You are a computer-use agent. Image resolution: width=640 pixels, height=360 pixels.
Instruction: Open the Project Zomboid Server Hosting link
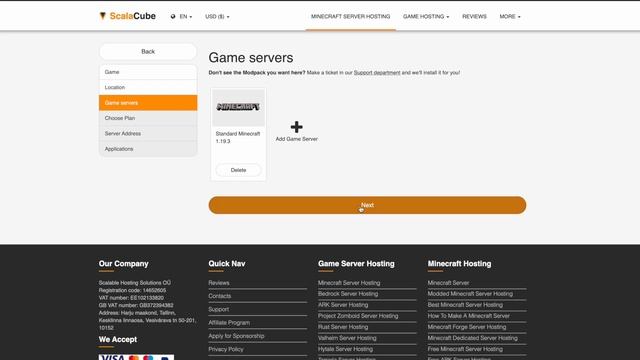(358, 316)
